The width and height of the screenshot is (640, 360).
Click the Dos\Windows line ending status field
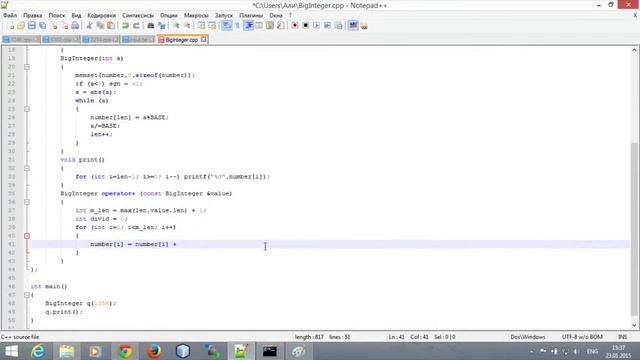pos(528,337)
